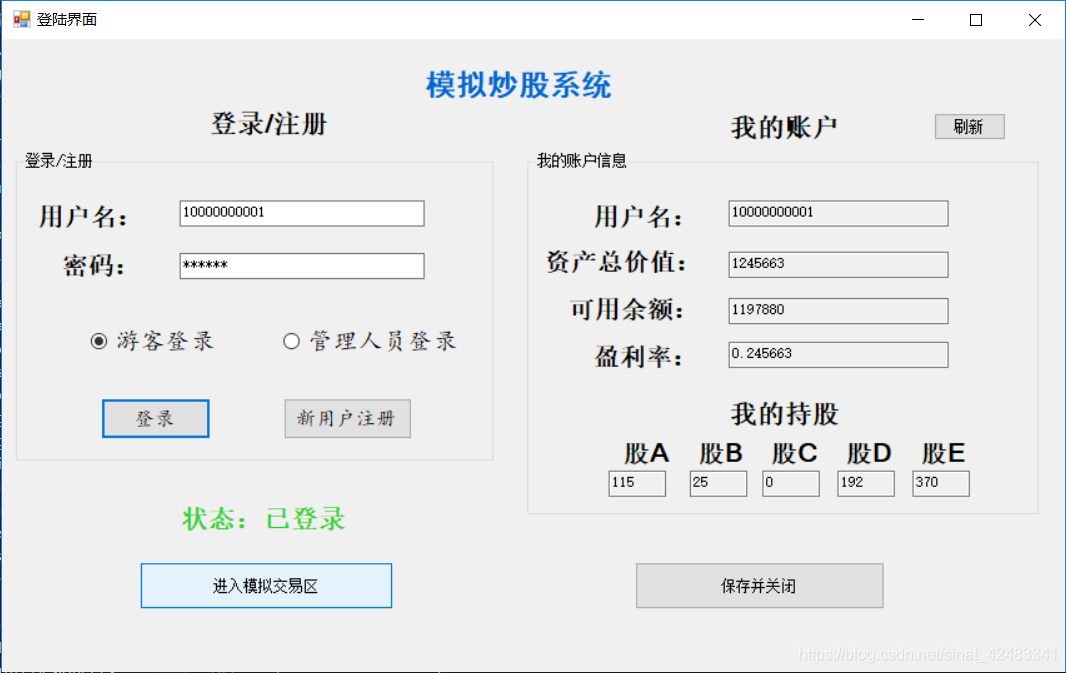Click the 用户名 input field in the login panel

(x=301, y=213)
